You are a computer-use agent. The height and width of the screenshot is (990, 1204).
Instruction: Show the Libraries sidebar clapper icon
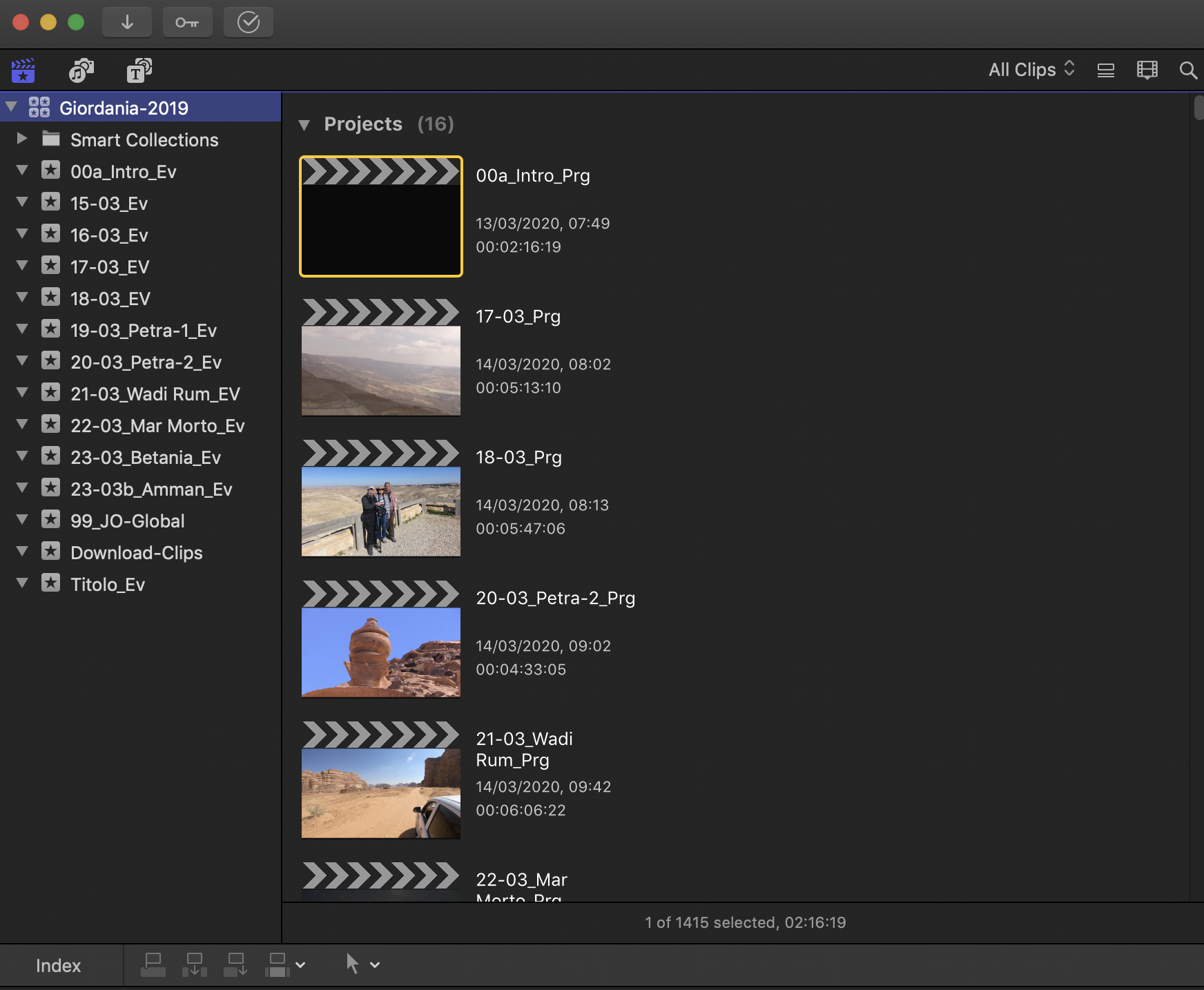(x=23, y=70)
